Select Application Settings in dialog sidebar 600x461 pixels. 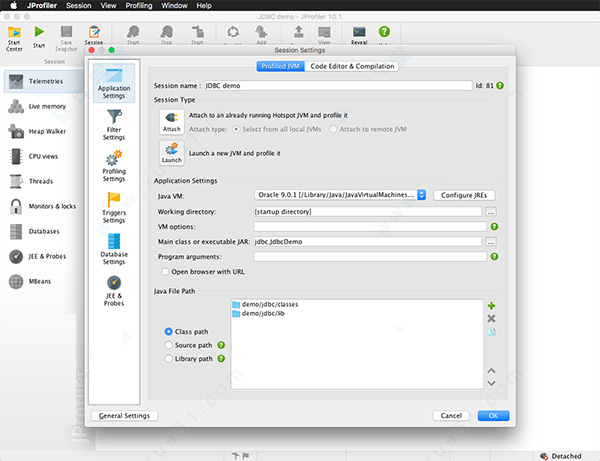click(x=114, y=83)
